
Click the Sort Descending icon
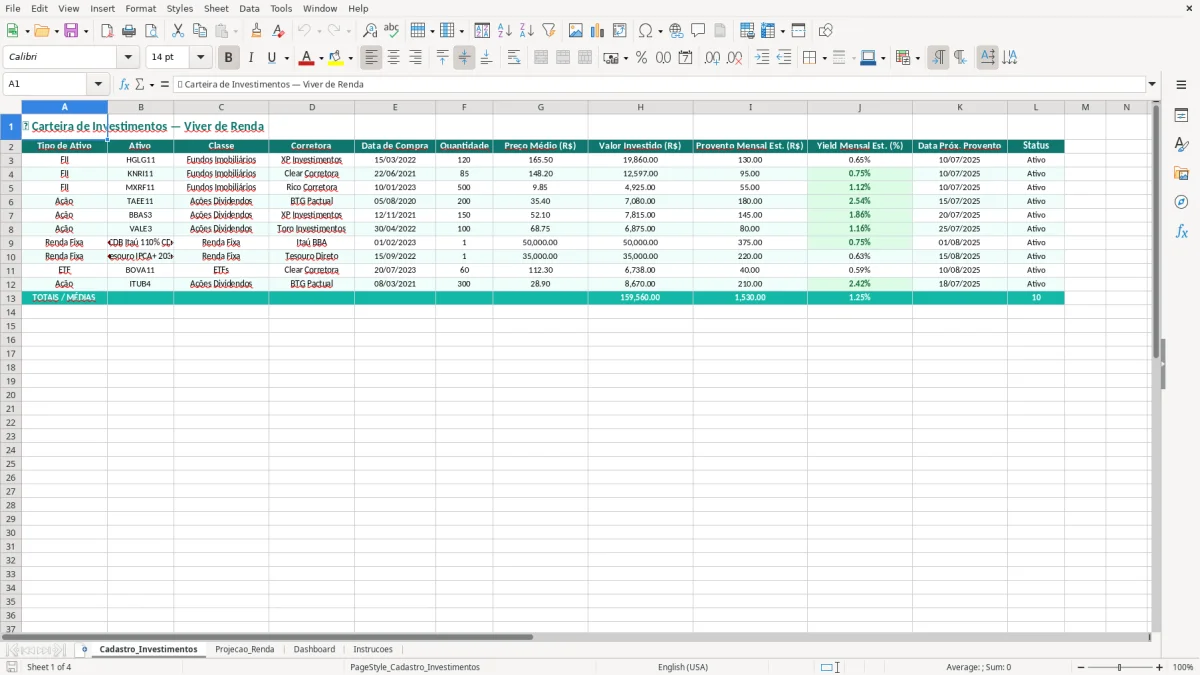coord(526,31)
